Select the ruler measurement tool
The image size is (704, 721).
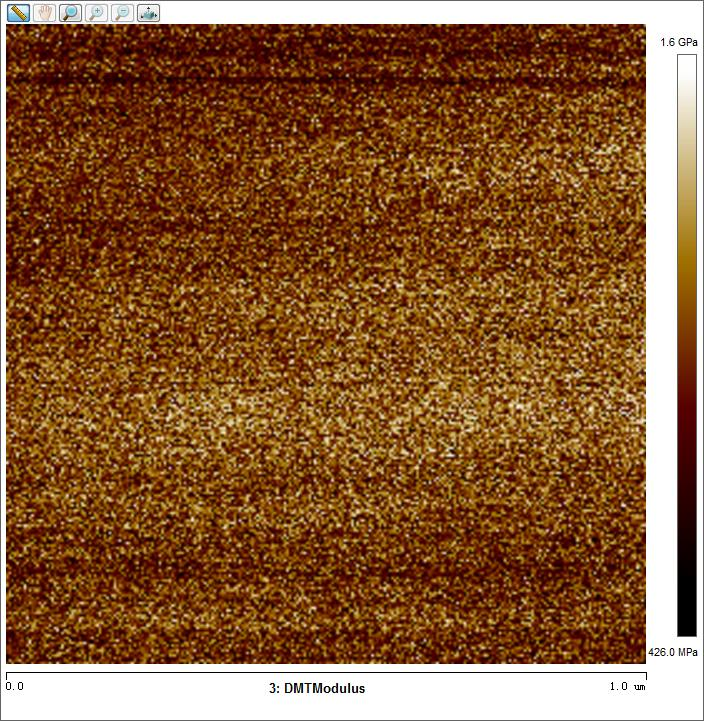(x=18, y=13)
